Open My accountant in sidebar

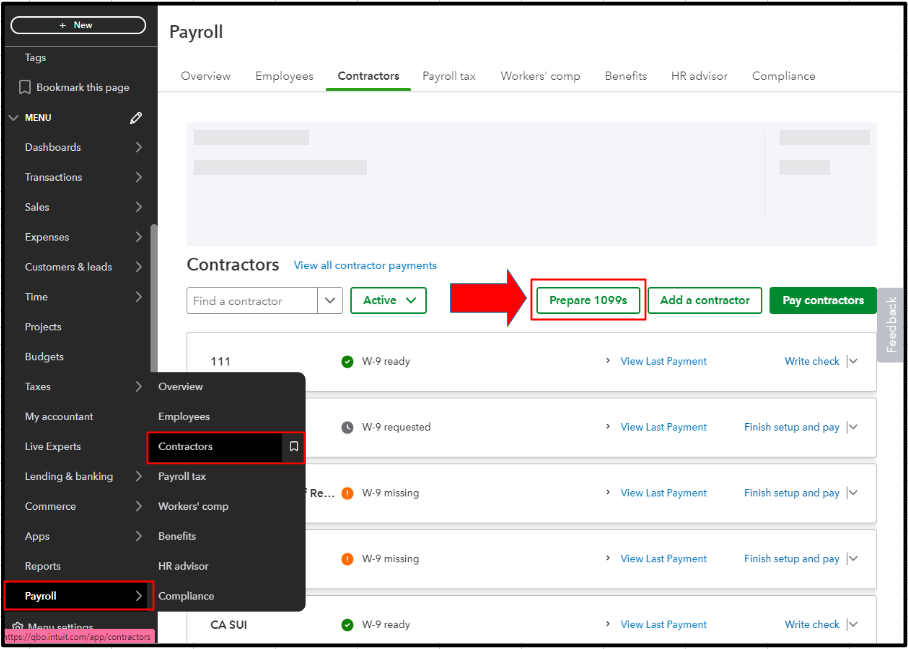[x=58, y=416]
